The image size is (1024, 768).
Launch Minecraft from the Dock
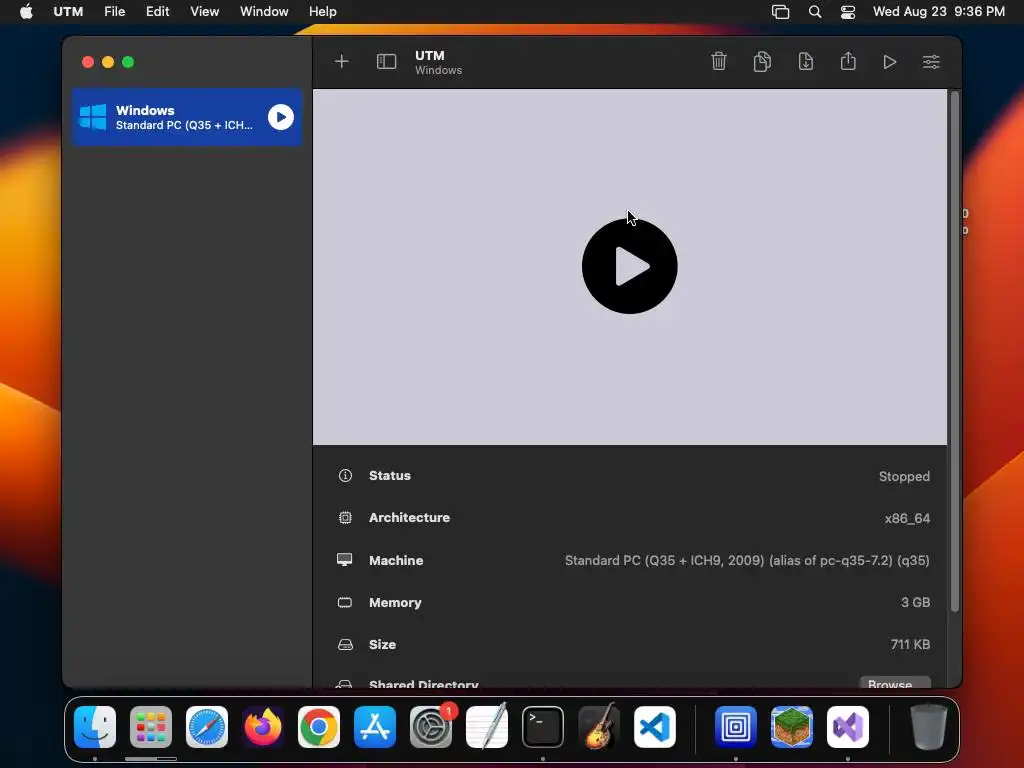coord(792,727)
